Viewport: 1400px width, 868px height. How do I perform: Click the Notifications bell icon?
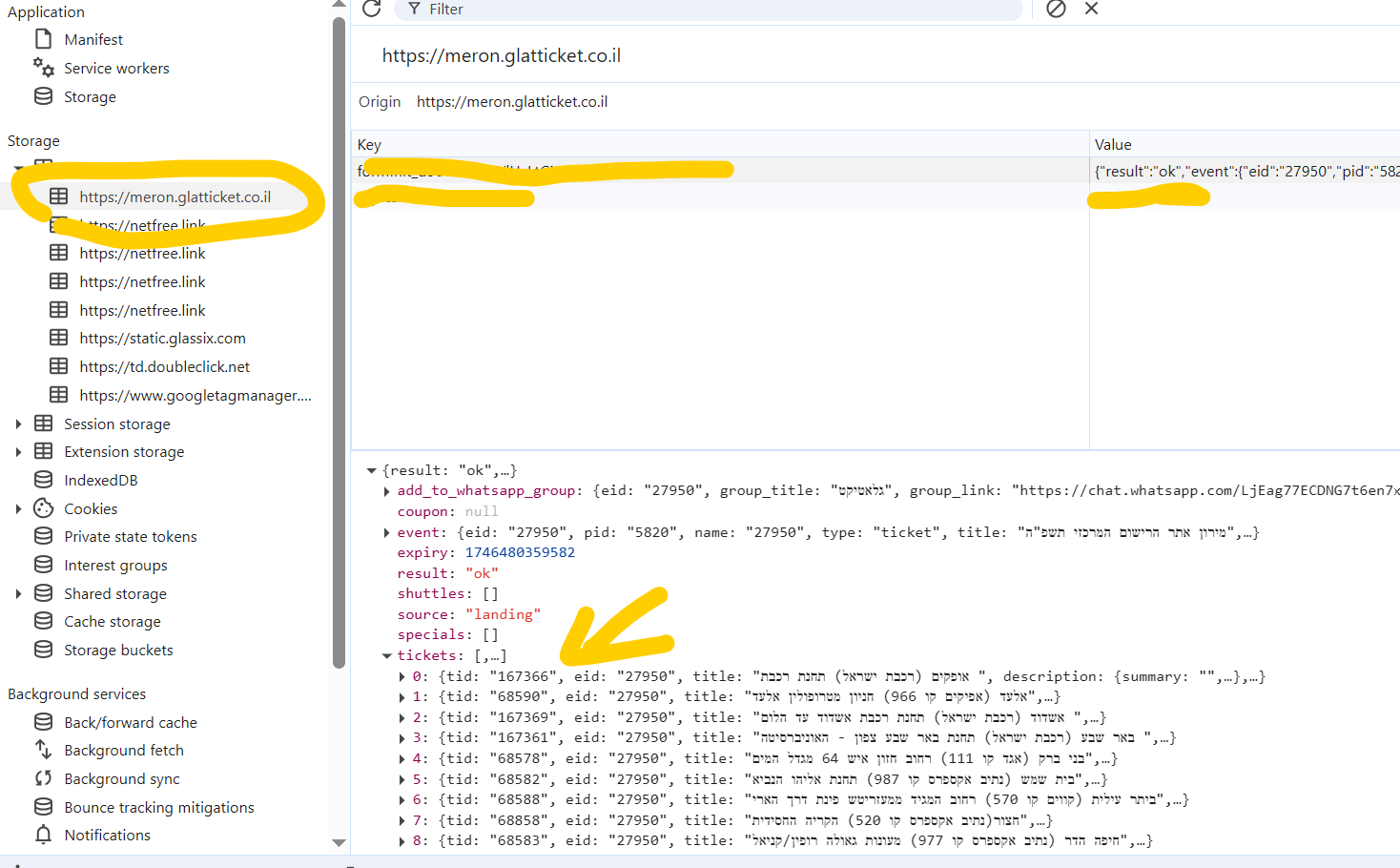tap(43, 835)
